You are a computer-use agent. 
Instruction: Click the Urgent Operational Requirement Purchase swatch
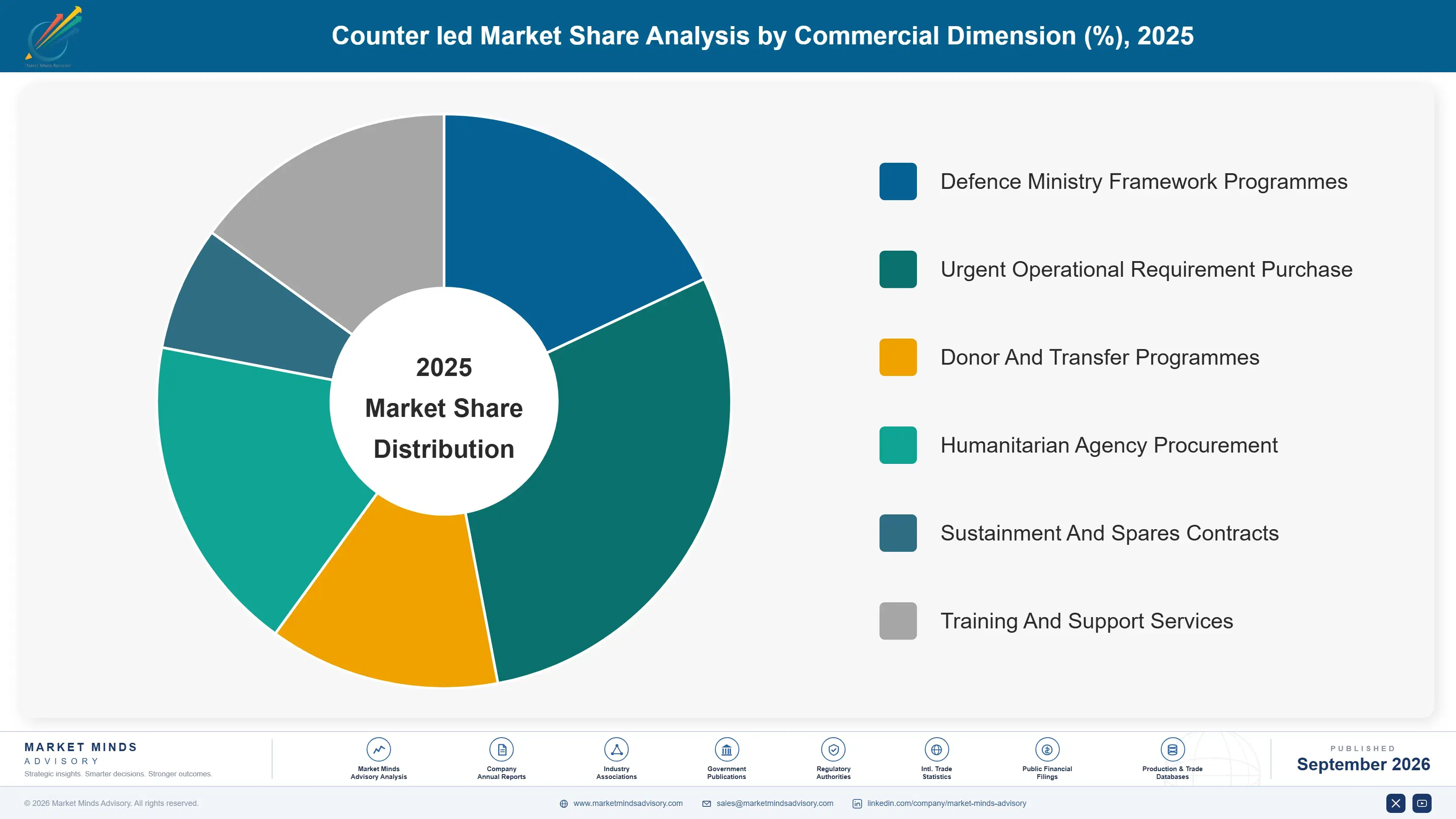(897, 269)
